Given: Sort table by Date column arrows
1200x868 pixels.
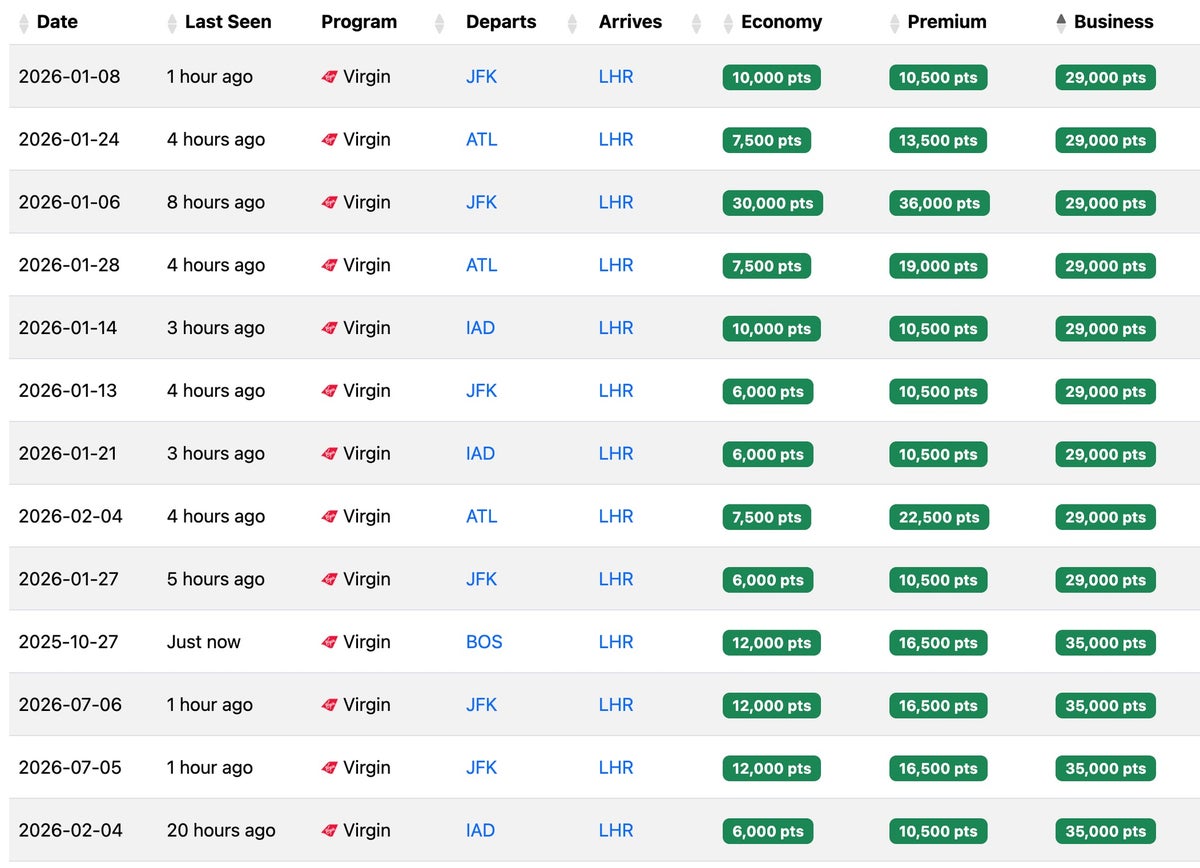Looking at the screenshot, I should pos(24,23).
